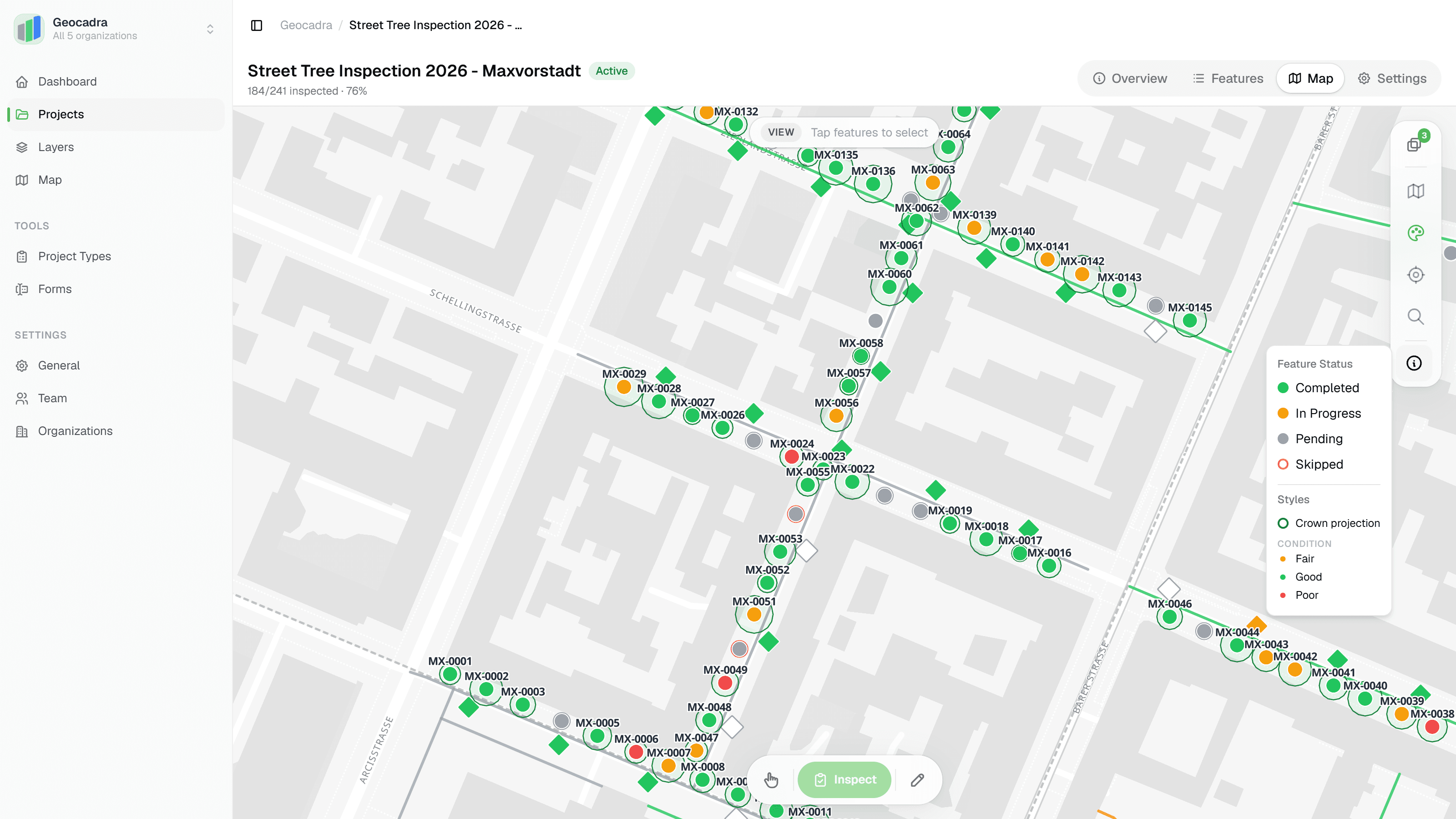This screenshot has height=819, width=1456.
Task: Click Completed green legend swatch
Action: pyautogui.click(x=1283, y=388)
